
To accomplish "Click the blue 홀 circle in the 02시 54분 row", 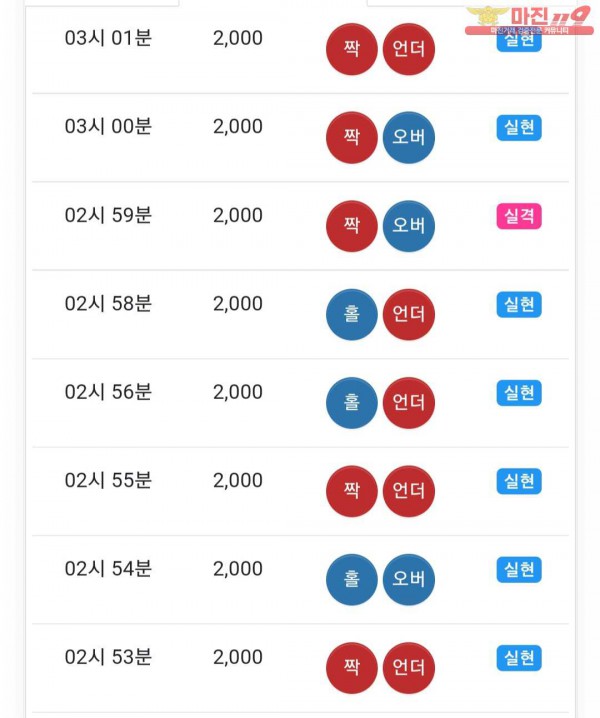I will (351, 579).
